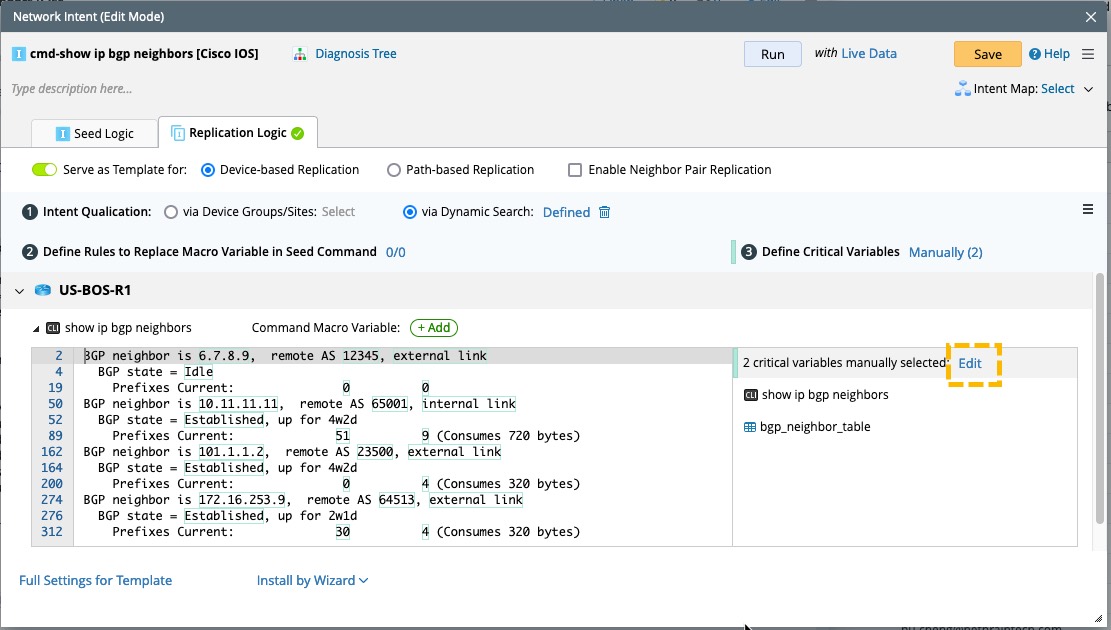Click the Intent Map icon
The height and width of the screenshot is (630, 1111).
coord(963,89)
